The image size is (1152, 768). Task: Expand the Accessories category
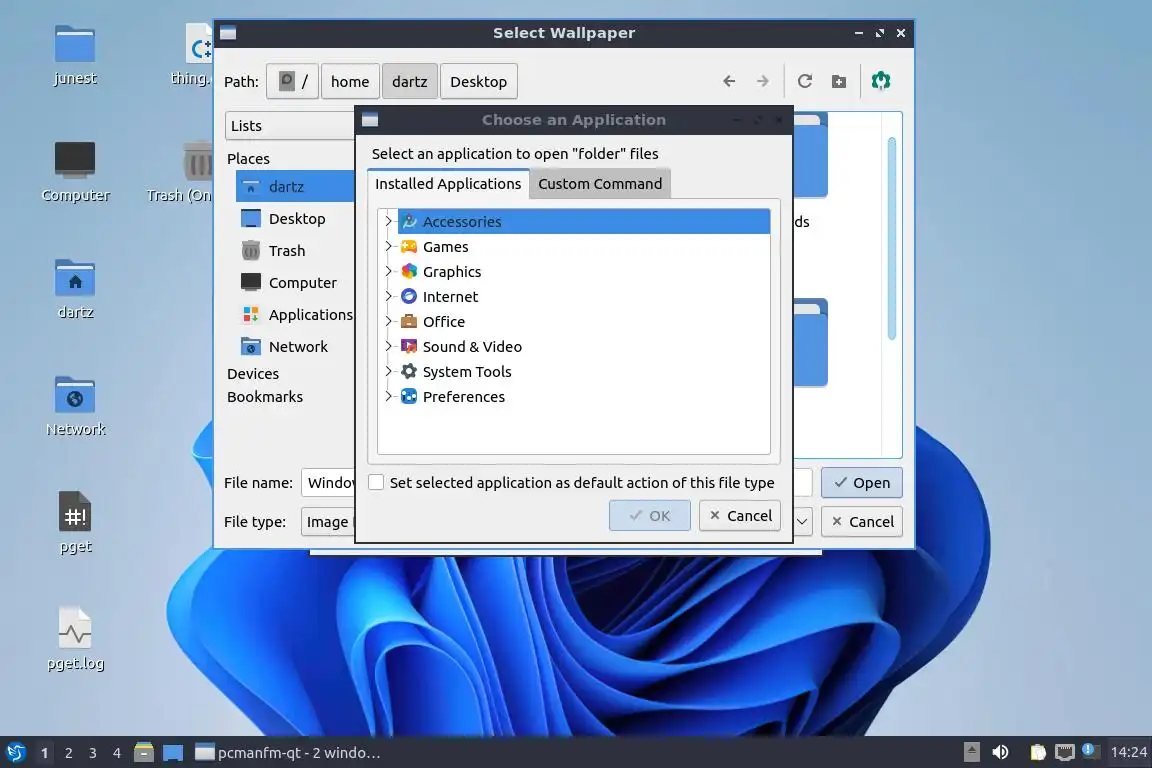tap(389, 221)
